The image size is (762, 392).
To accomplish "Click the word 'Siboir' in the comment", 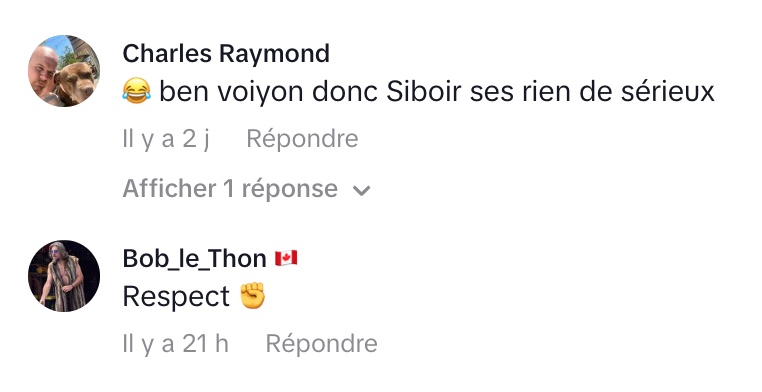I will tap(423, 91).
